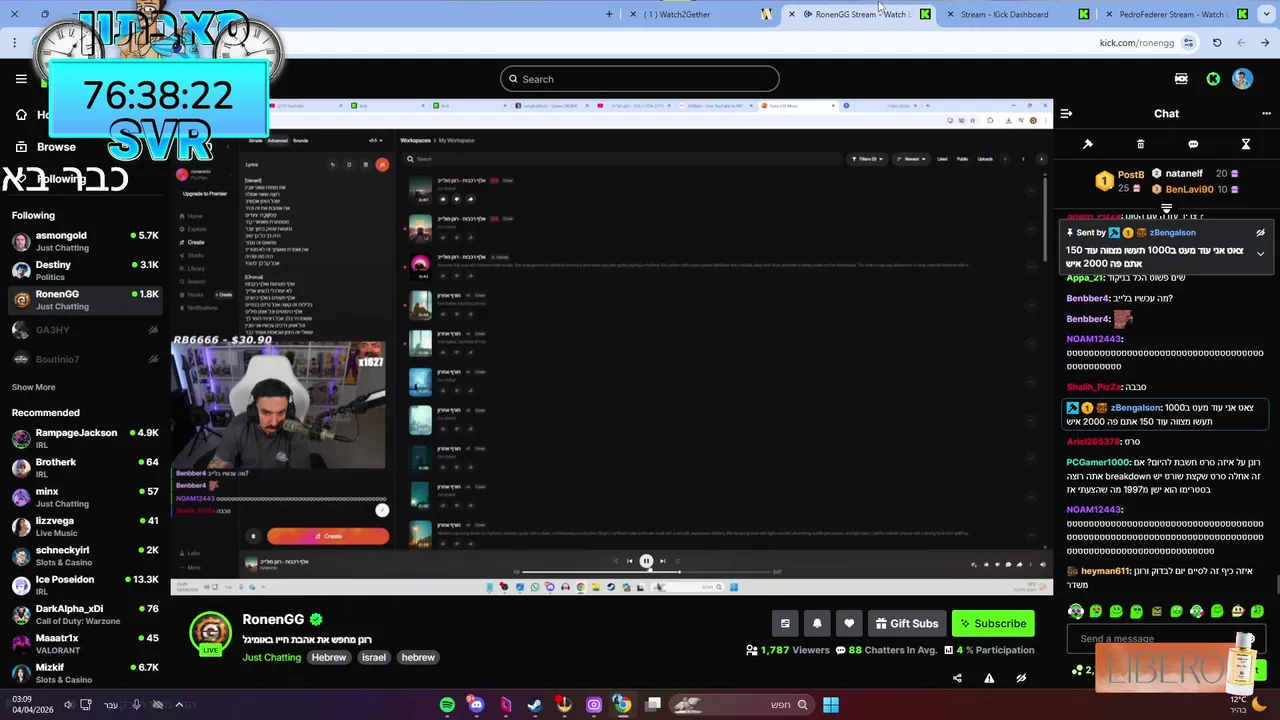Open Just Chatting category link

[x=271, y=657]
